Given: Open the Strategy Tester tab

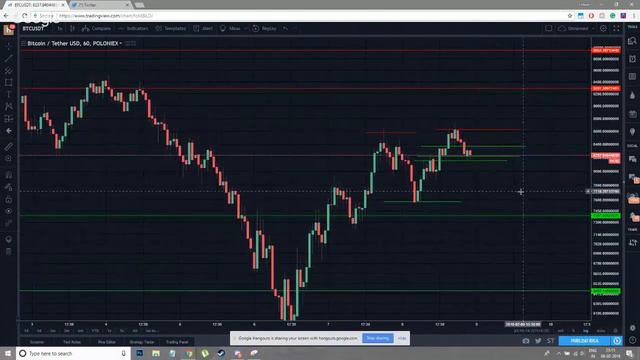Looking at the screenshot, I should 142,342.
